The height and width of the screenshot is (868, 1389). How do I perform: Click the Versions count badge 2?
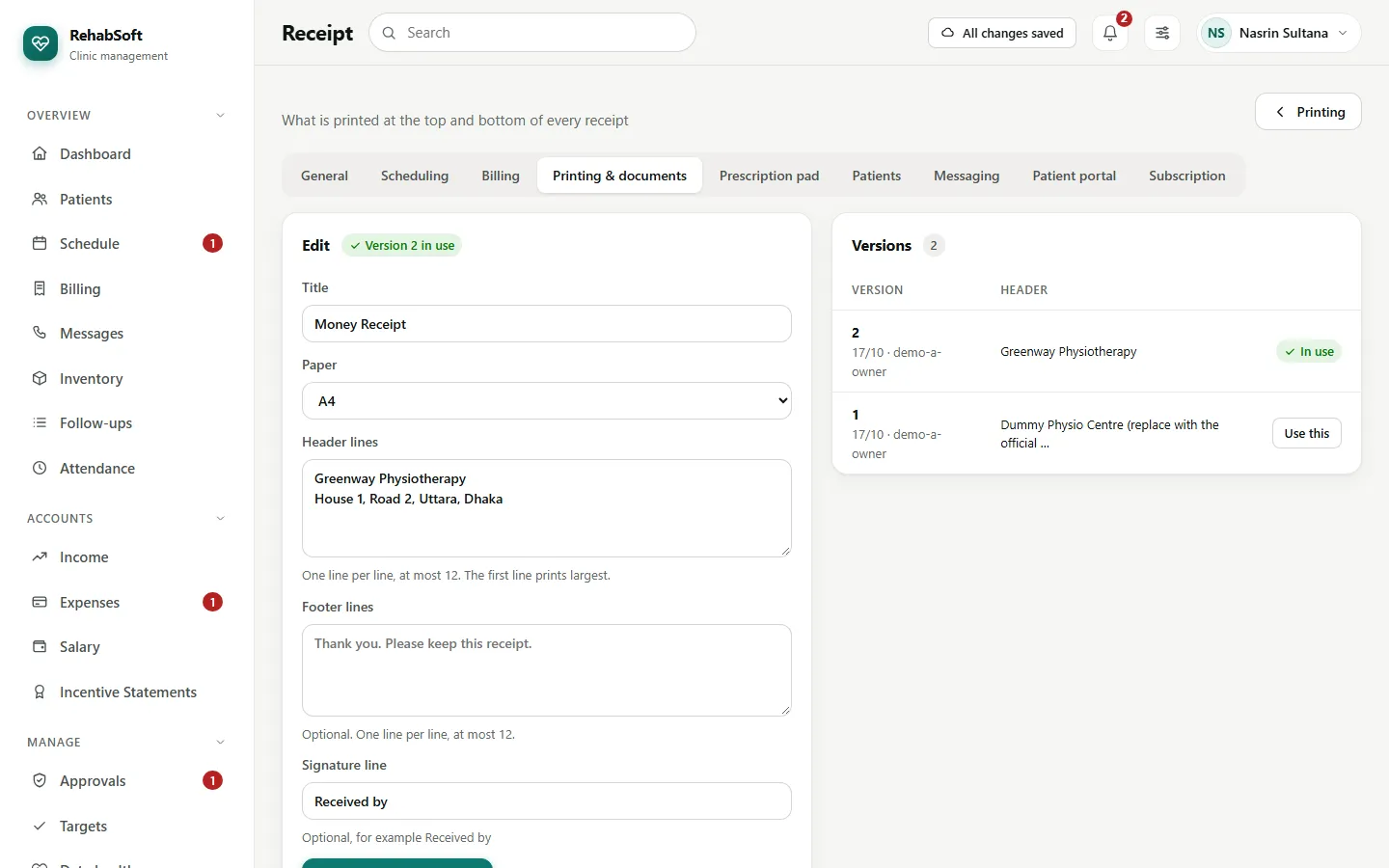pyautogui.click(x=933, y=246)
